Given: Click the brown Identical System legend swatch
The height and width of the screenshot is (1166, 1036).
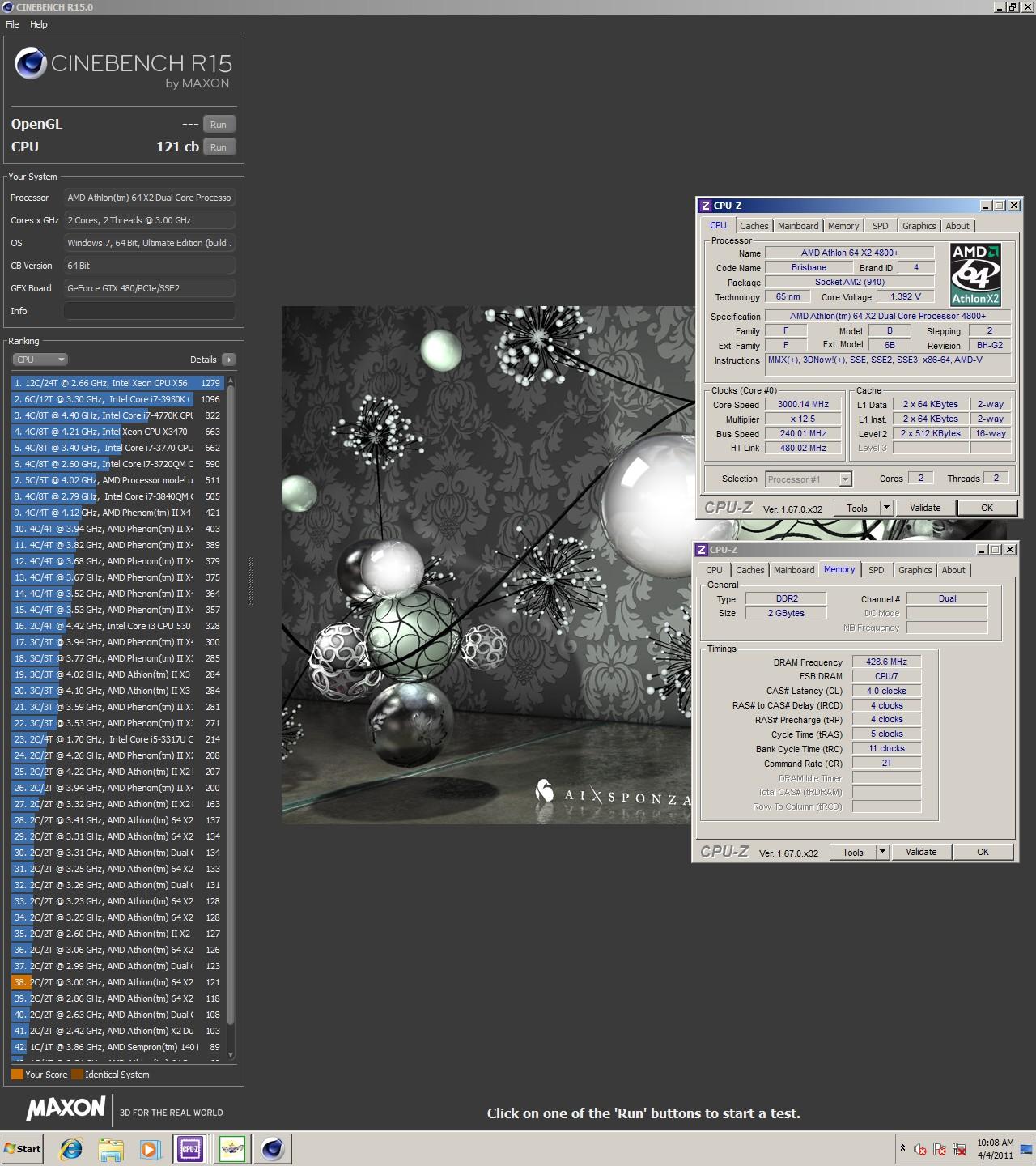Looking at the screenshot, I should (77, 1075).
